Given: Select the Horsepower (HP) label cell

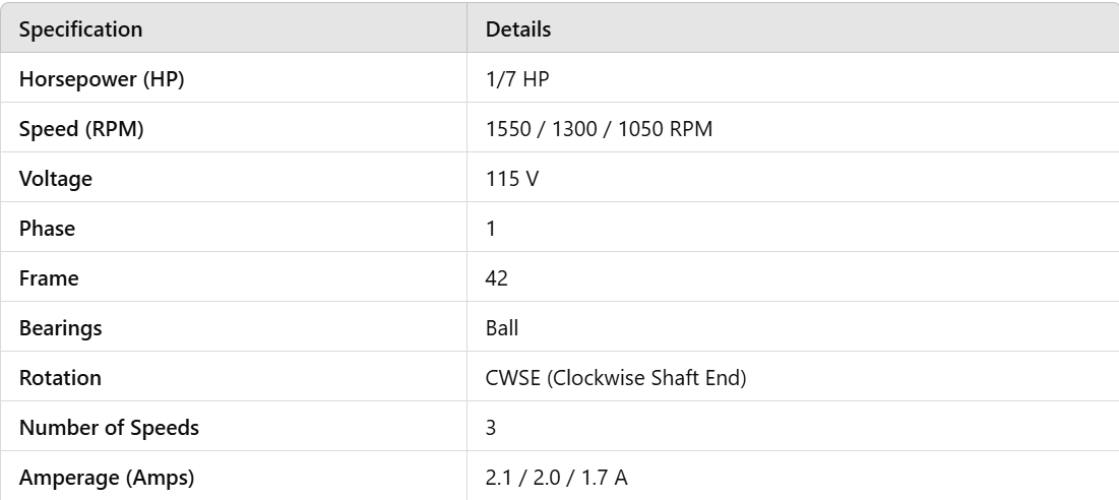Looking at the screenshot, I should (99, 79).
